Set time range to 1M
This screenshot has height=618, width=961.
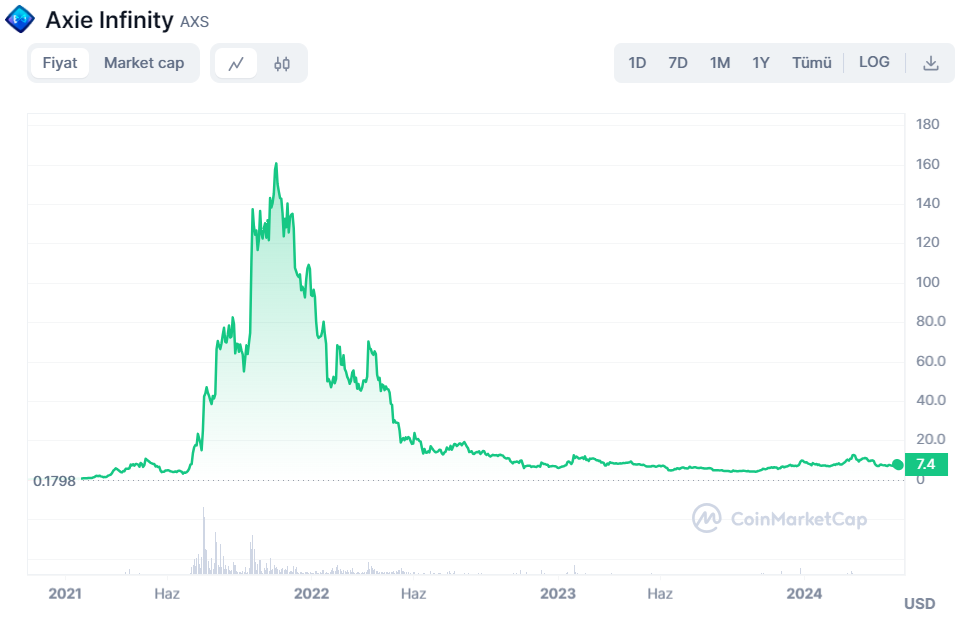coord(720,63)
